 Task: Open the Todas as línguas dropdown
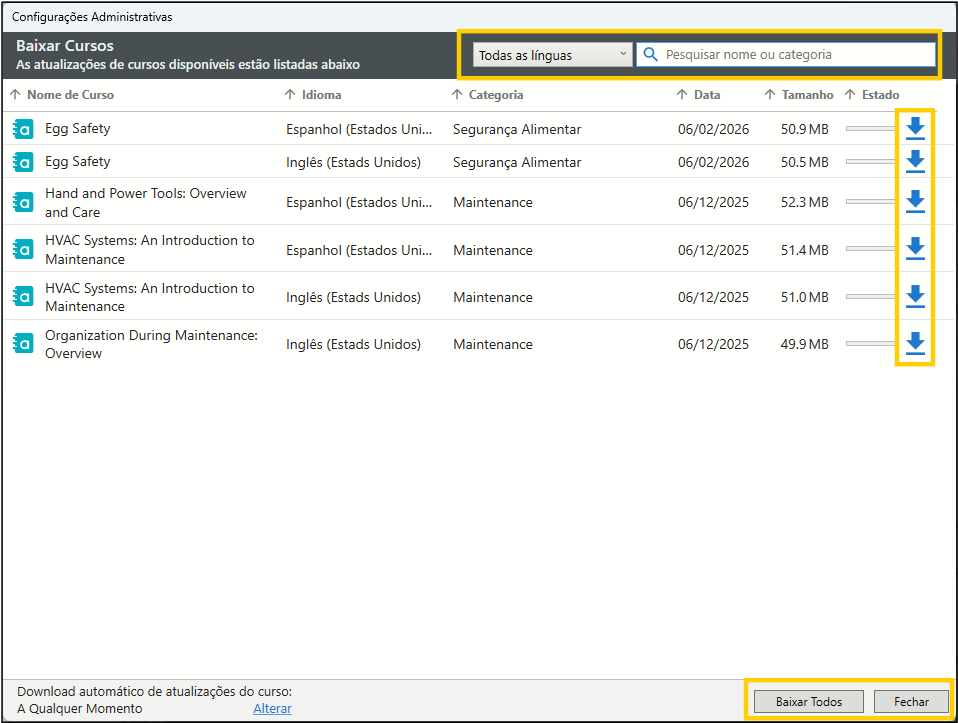[552, 55]
